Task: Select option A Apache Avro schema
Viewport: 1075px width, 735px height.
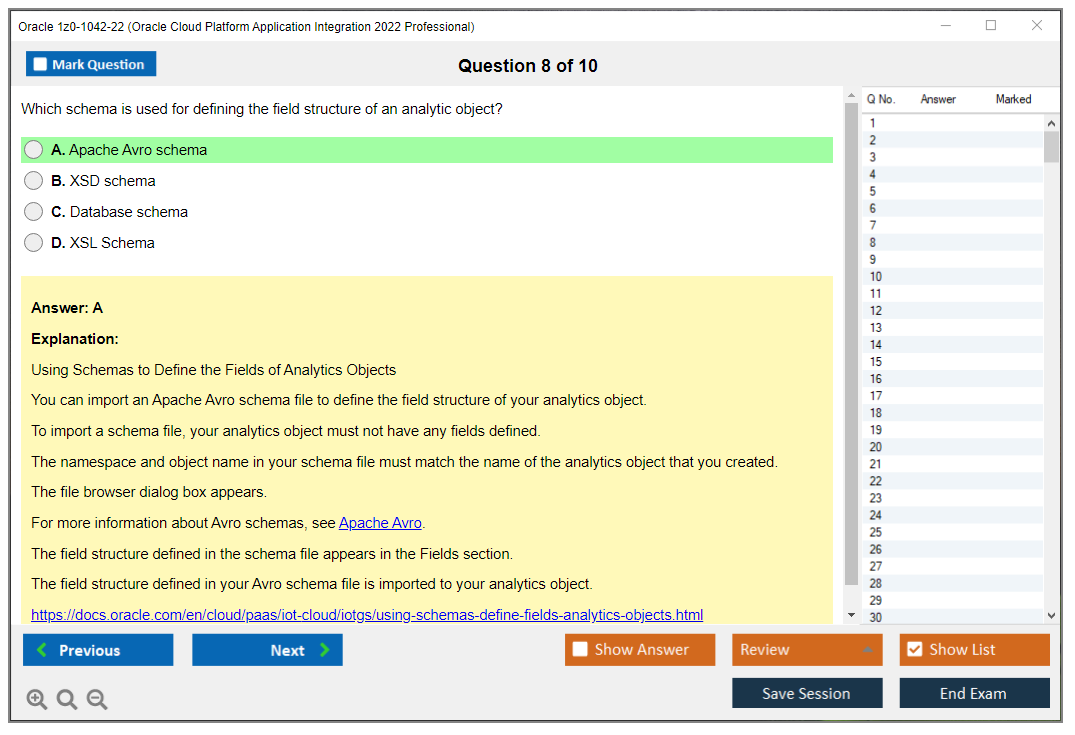Action: point(34,150)
